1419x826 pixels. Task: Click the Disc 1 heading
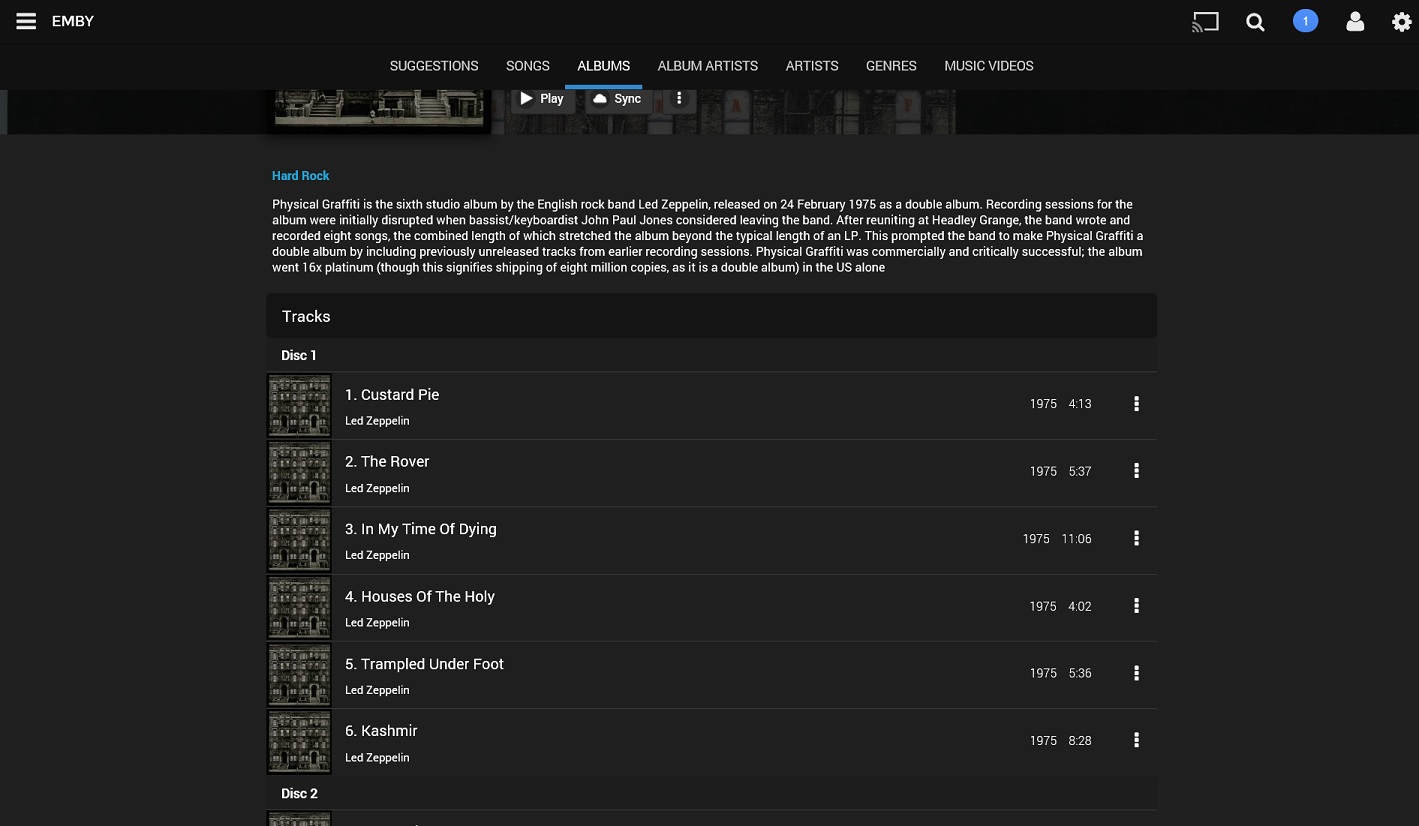pyautogui.click(x=299, y=355)
